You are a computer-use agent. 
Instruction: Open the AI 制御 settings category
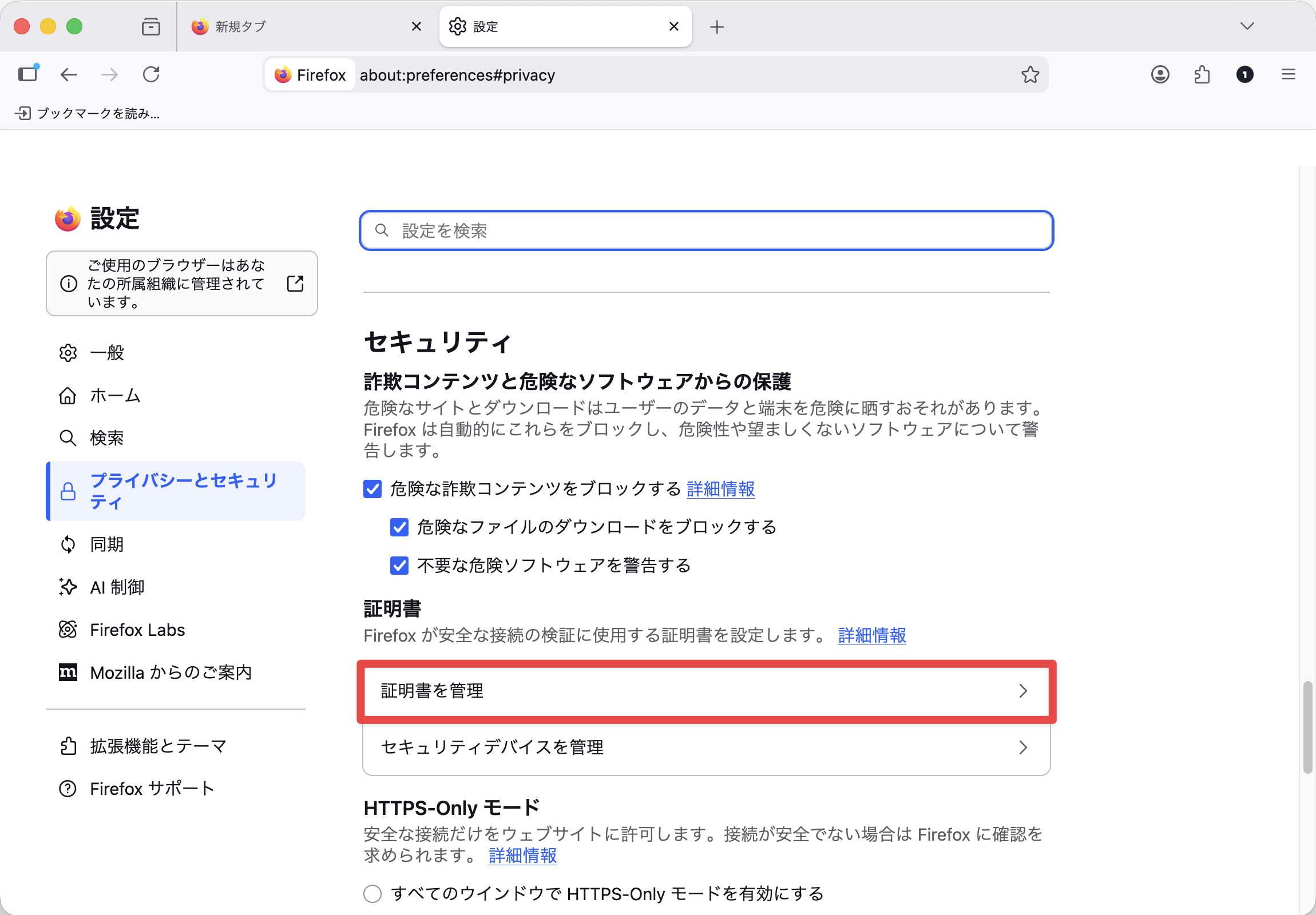176,587
